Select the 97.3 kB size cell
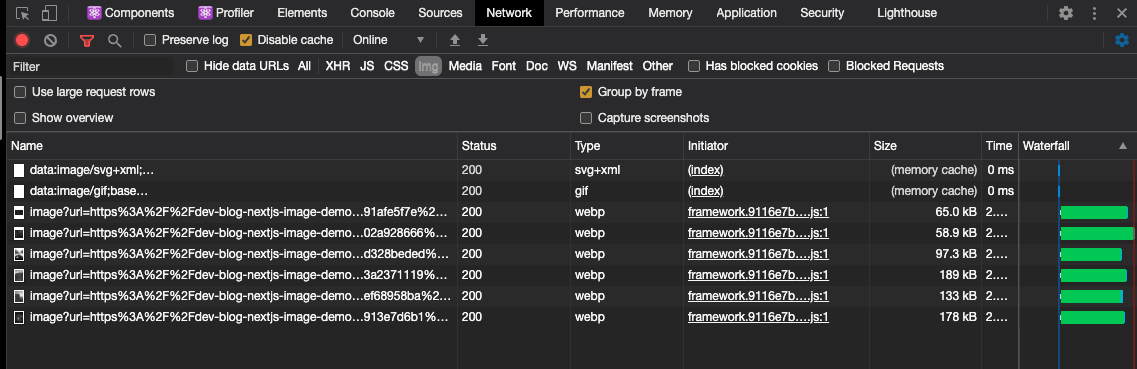The image size is (1137, 369). click(x=925, y=254)
